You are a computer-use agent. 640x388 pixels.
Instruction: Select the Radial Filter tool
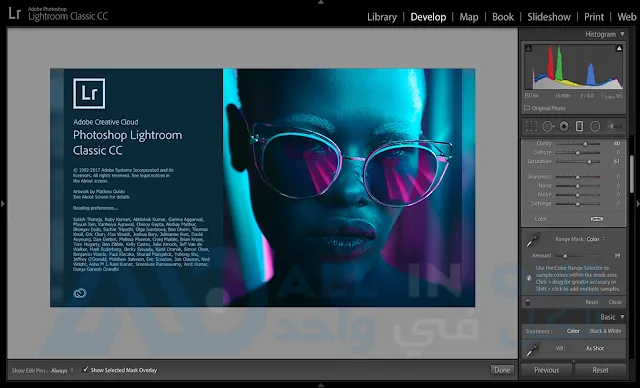(x=595, y=126)
